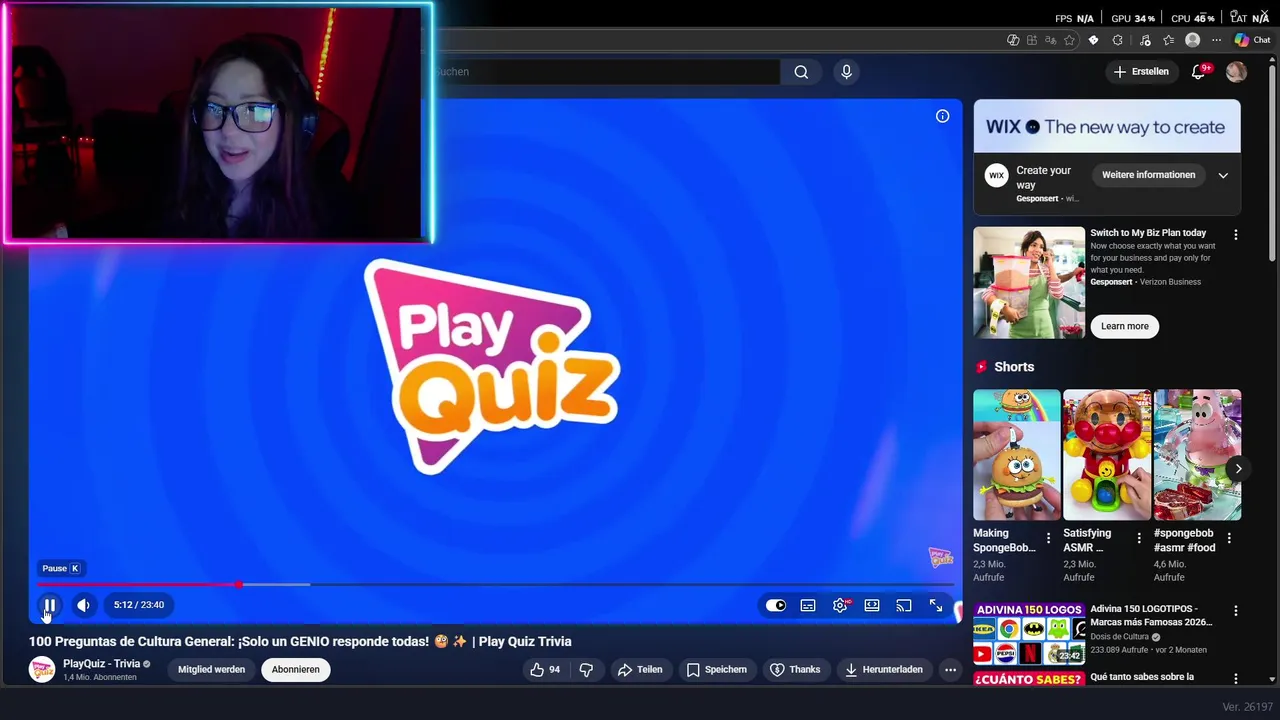Screen dimensions: 1280x720
Task: Dislike the video with the thumbs down
Action: 587,670
